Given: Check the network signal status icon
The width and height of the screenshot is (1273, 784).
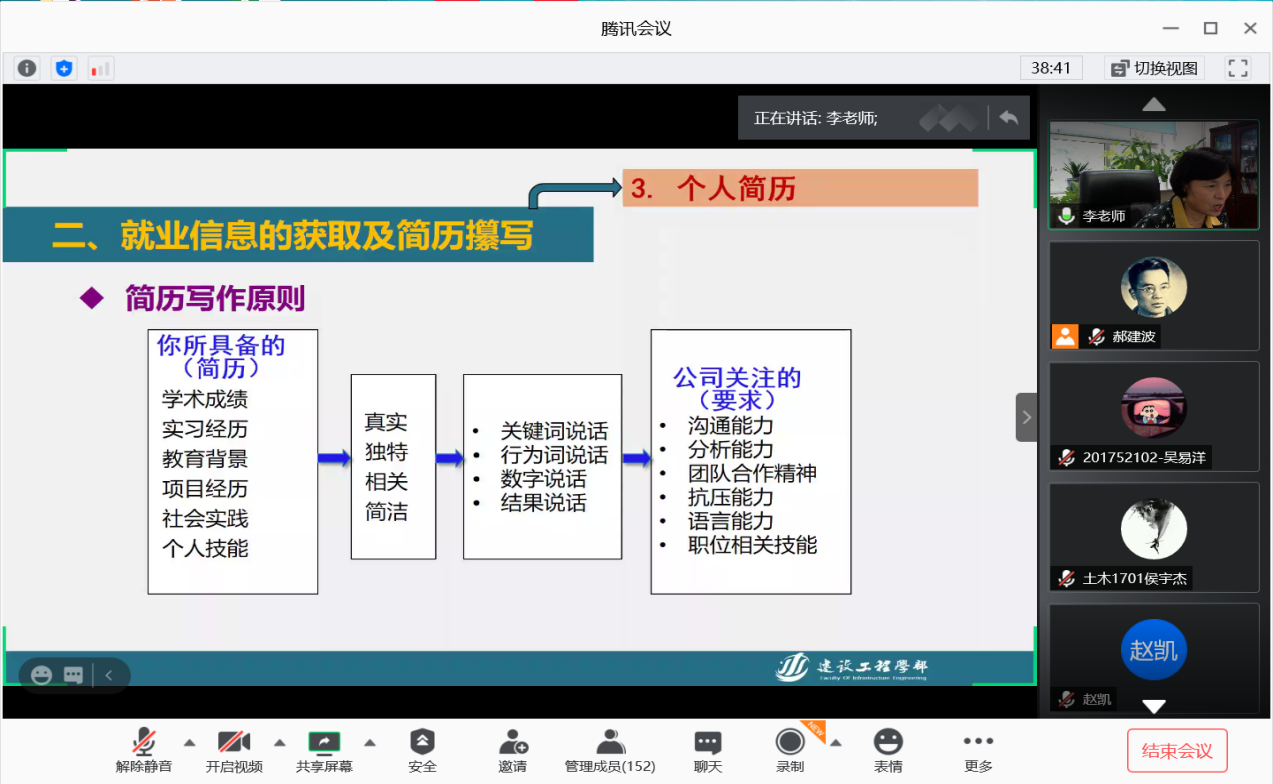Looking at the screenshot, I should point(100,68).
